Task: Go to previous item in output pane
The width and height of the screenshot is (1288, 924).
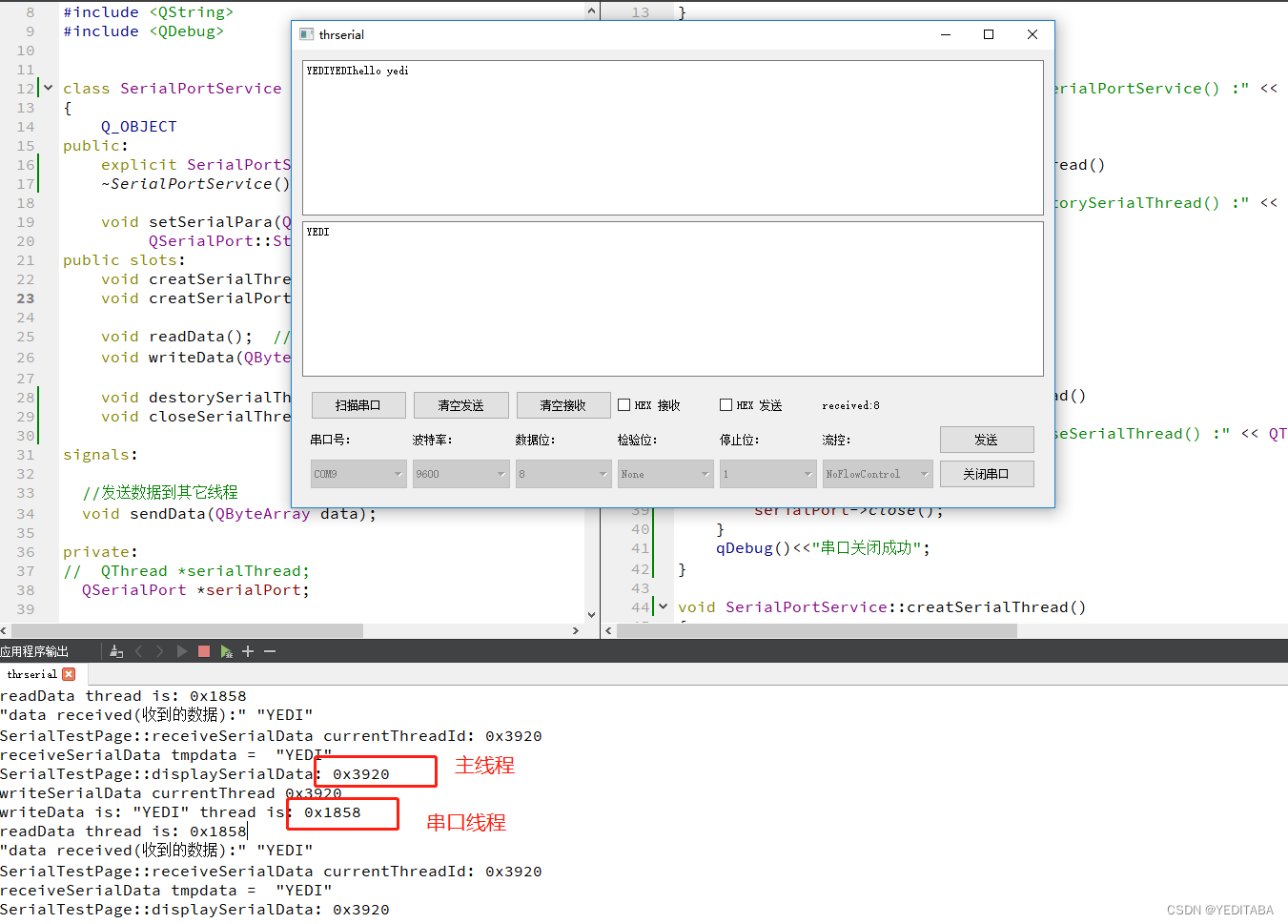Action: [x=139, y=651]
